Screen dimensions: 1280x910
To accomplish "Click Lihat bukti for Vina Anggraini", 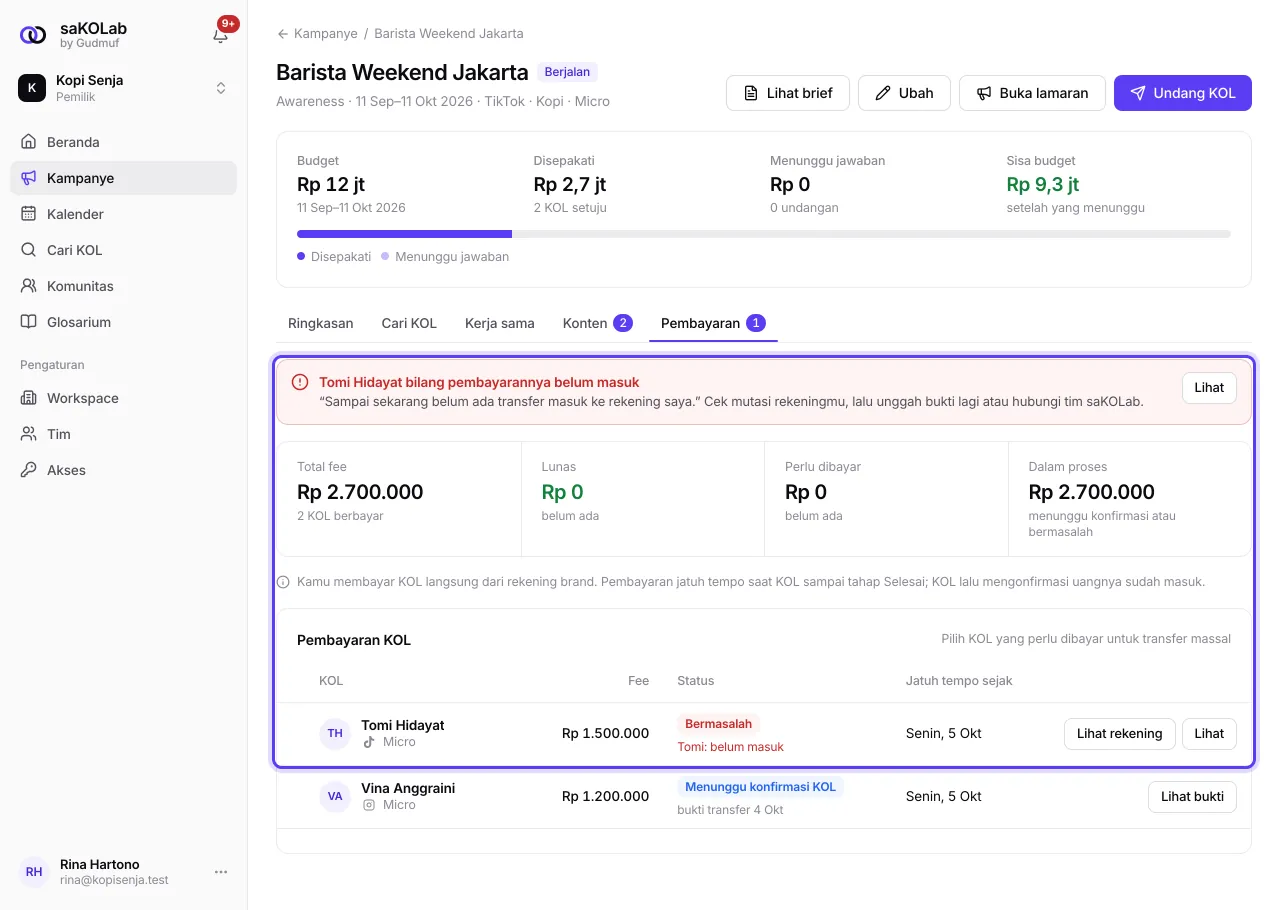I will [x=1192, y=796].
